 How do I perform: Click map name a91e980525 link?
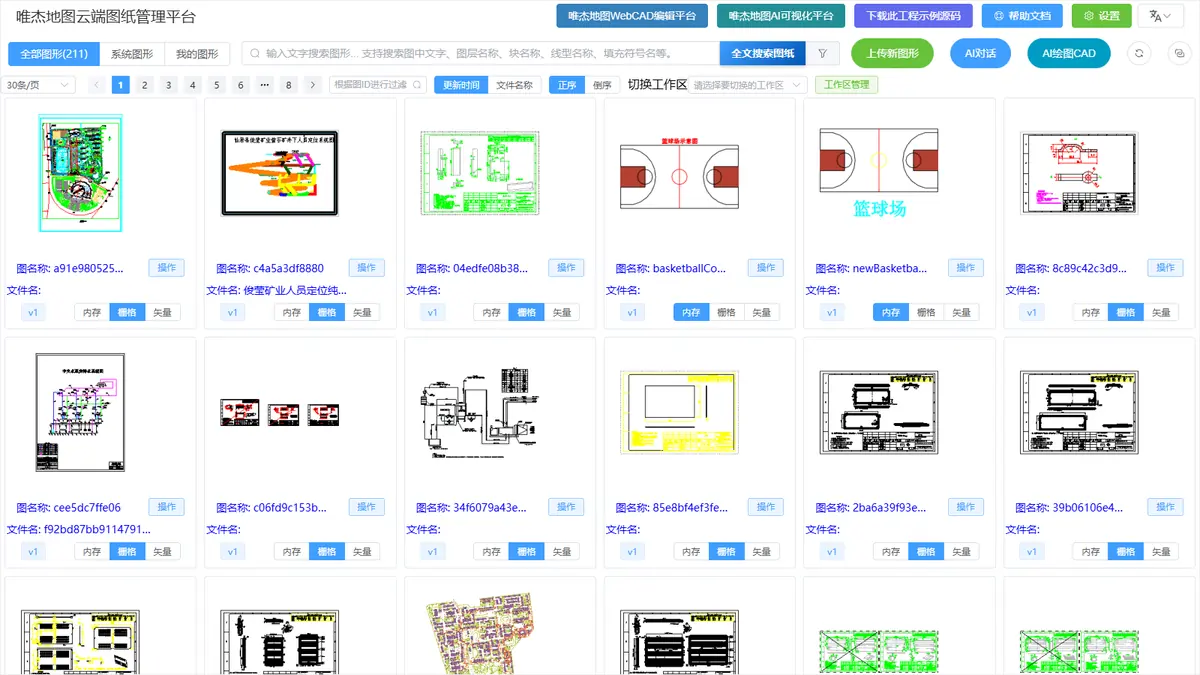(x=70, y=268)
